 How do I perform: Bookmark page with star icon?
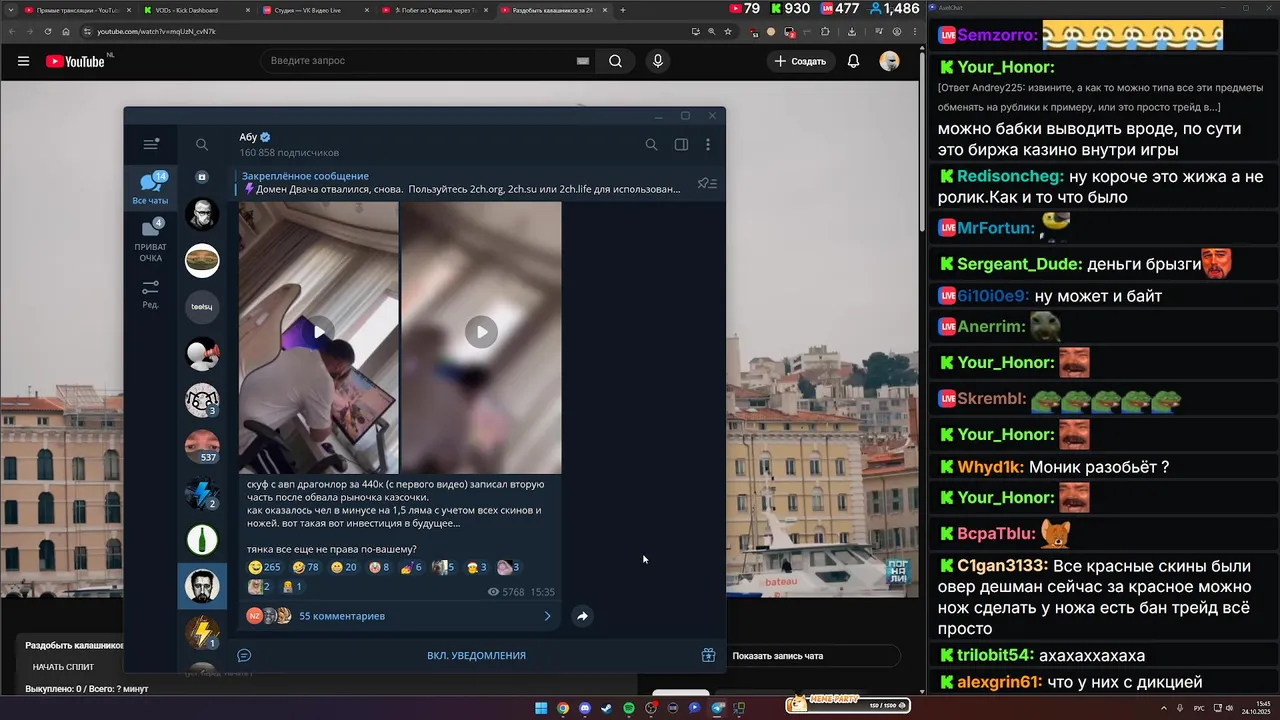(x=728, y=31)
